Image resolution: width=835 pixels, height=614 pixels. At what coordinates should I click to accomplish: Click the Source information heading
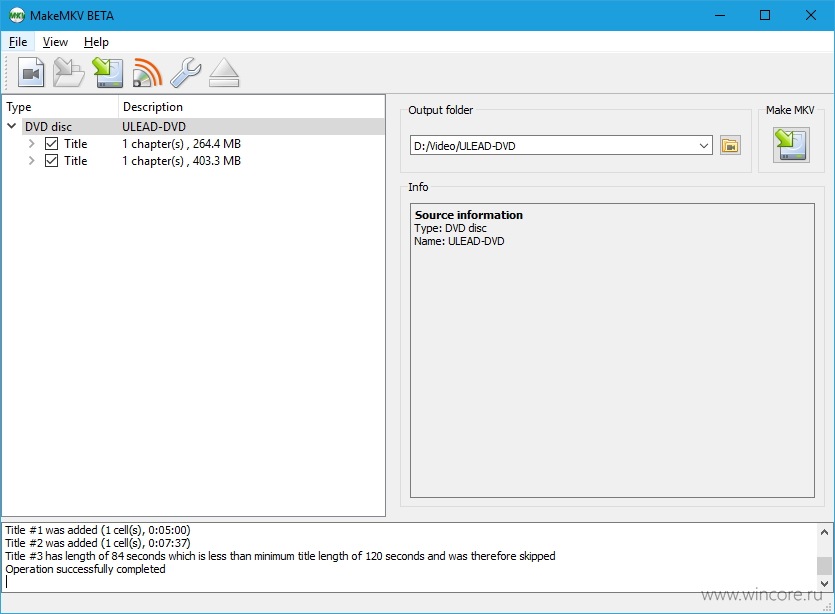pos(469,215)
